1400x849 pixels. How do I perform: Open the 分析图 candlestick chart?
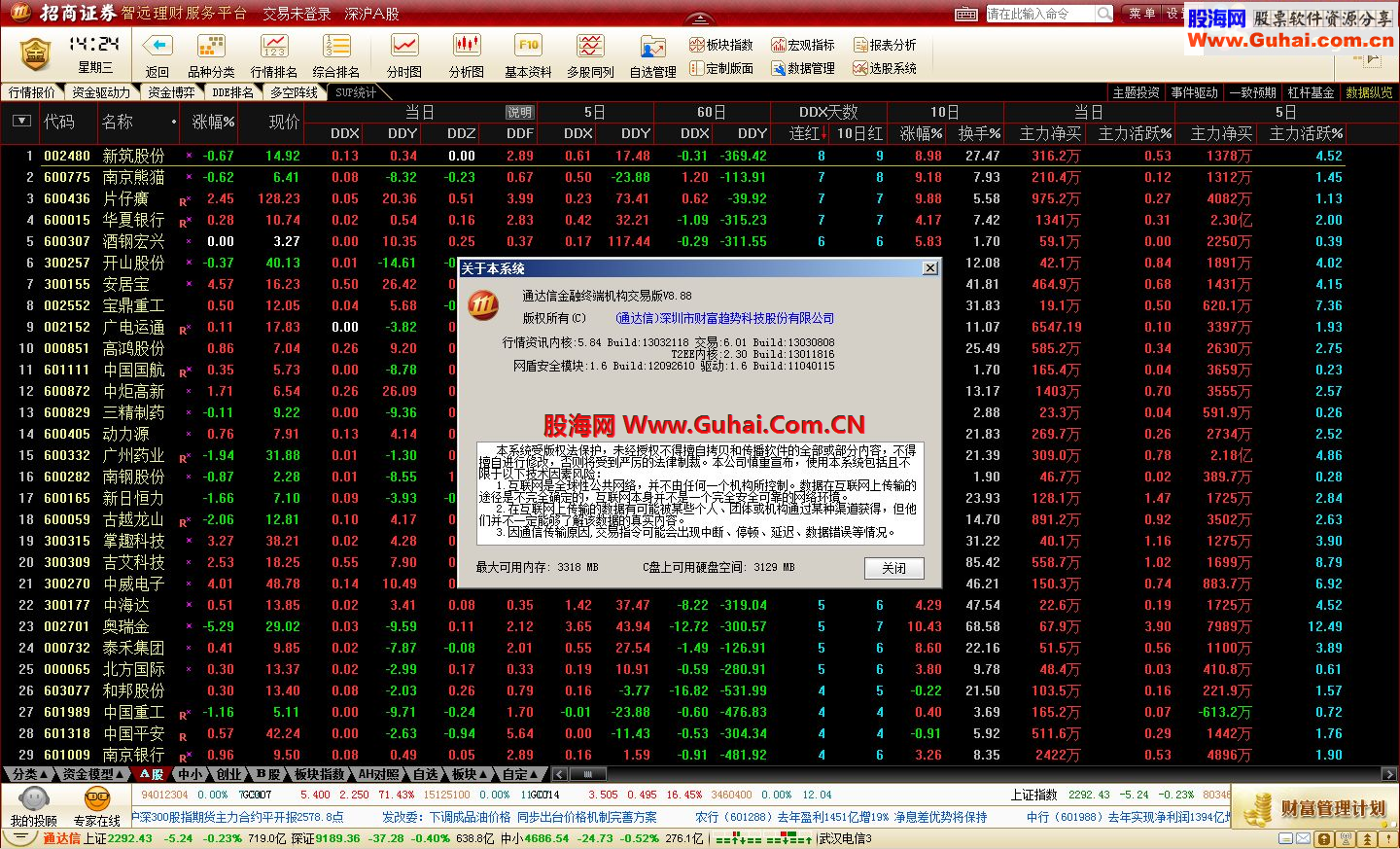(x=467, y=47)
